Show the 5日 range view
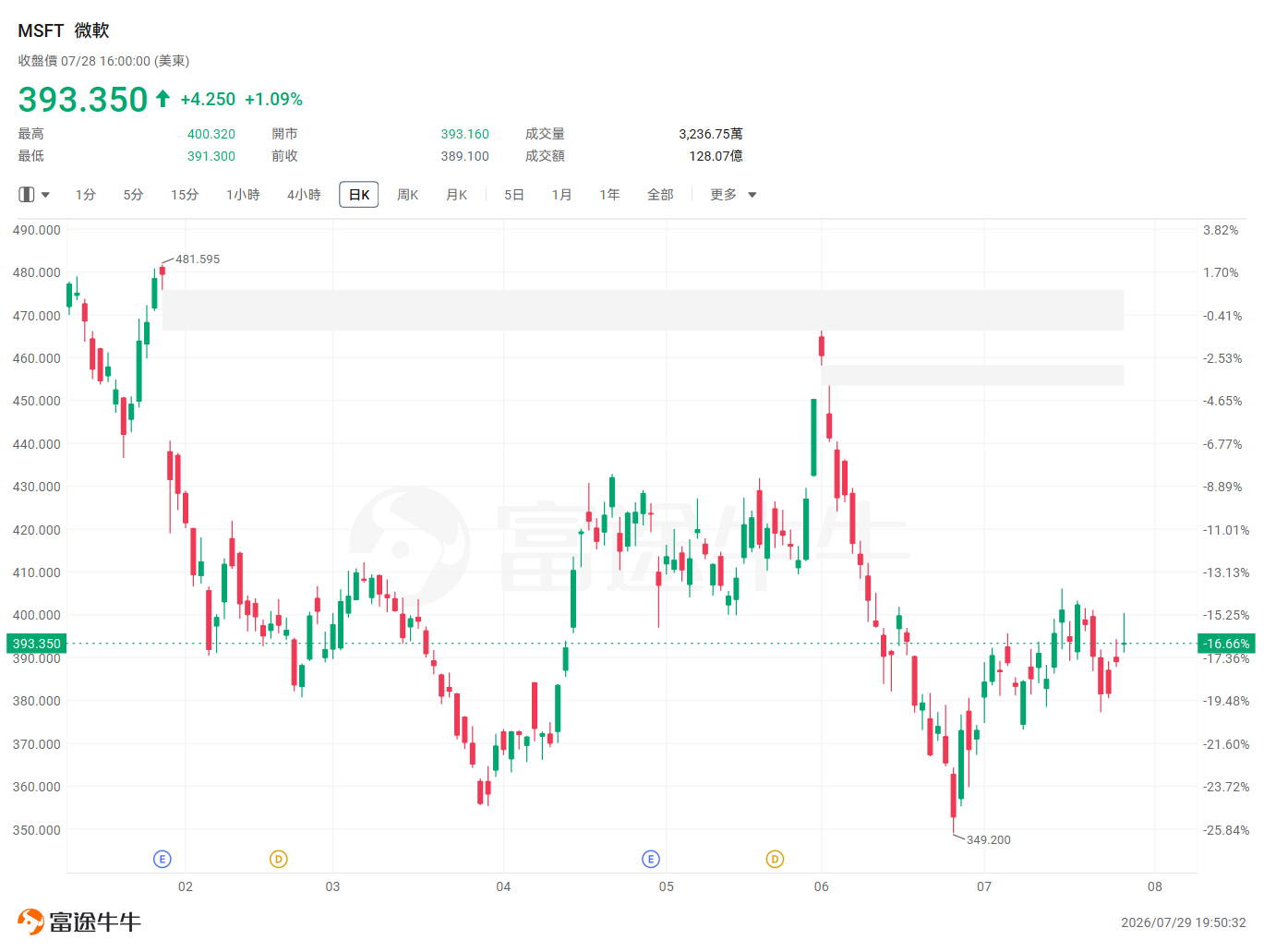This screenshot has height=952, width=1264. click(x=514, y=195)
